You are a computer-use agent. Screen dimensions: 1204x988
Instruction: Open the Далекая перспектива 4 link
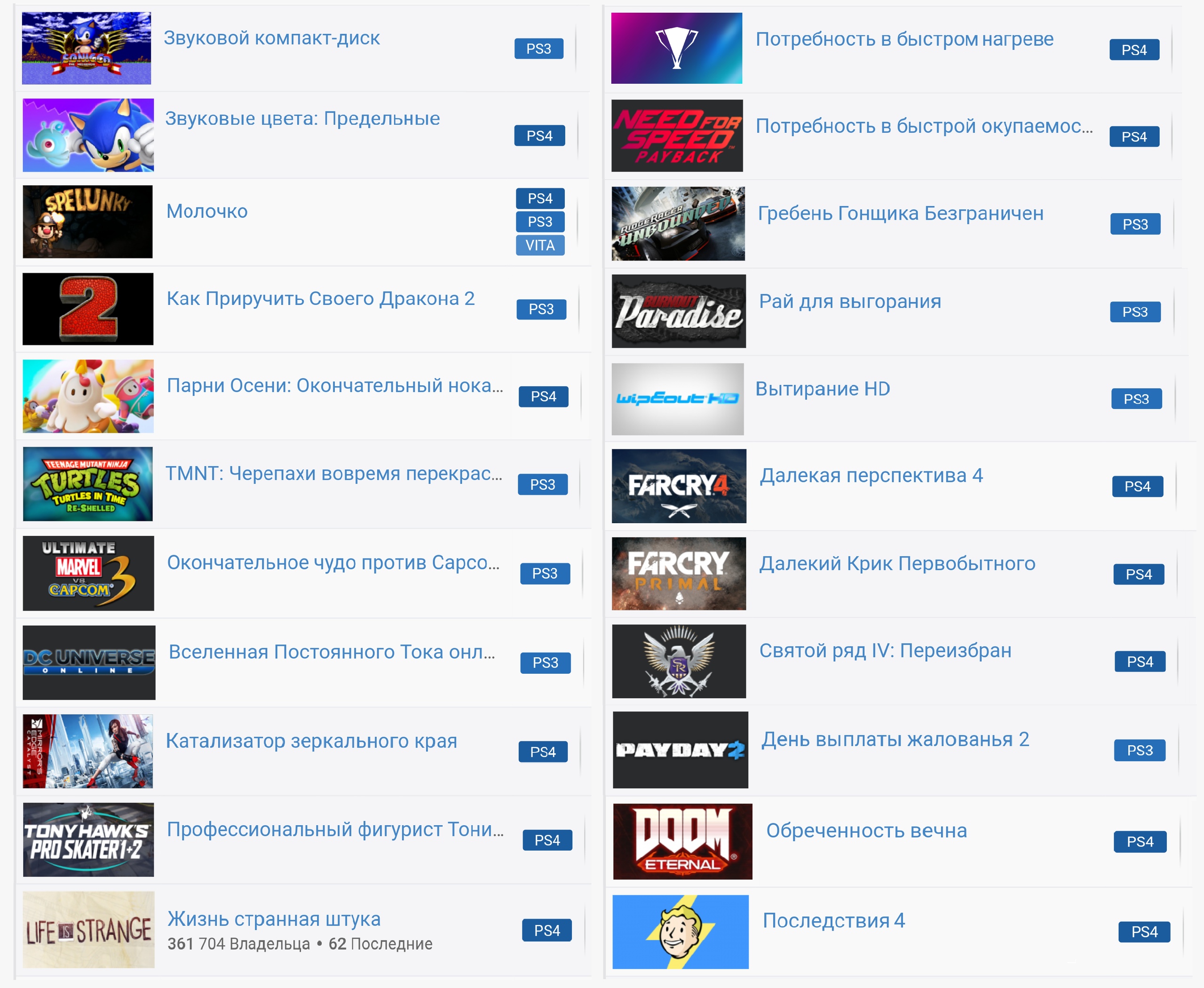871,475
